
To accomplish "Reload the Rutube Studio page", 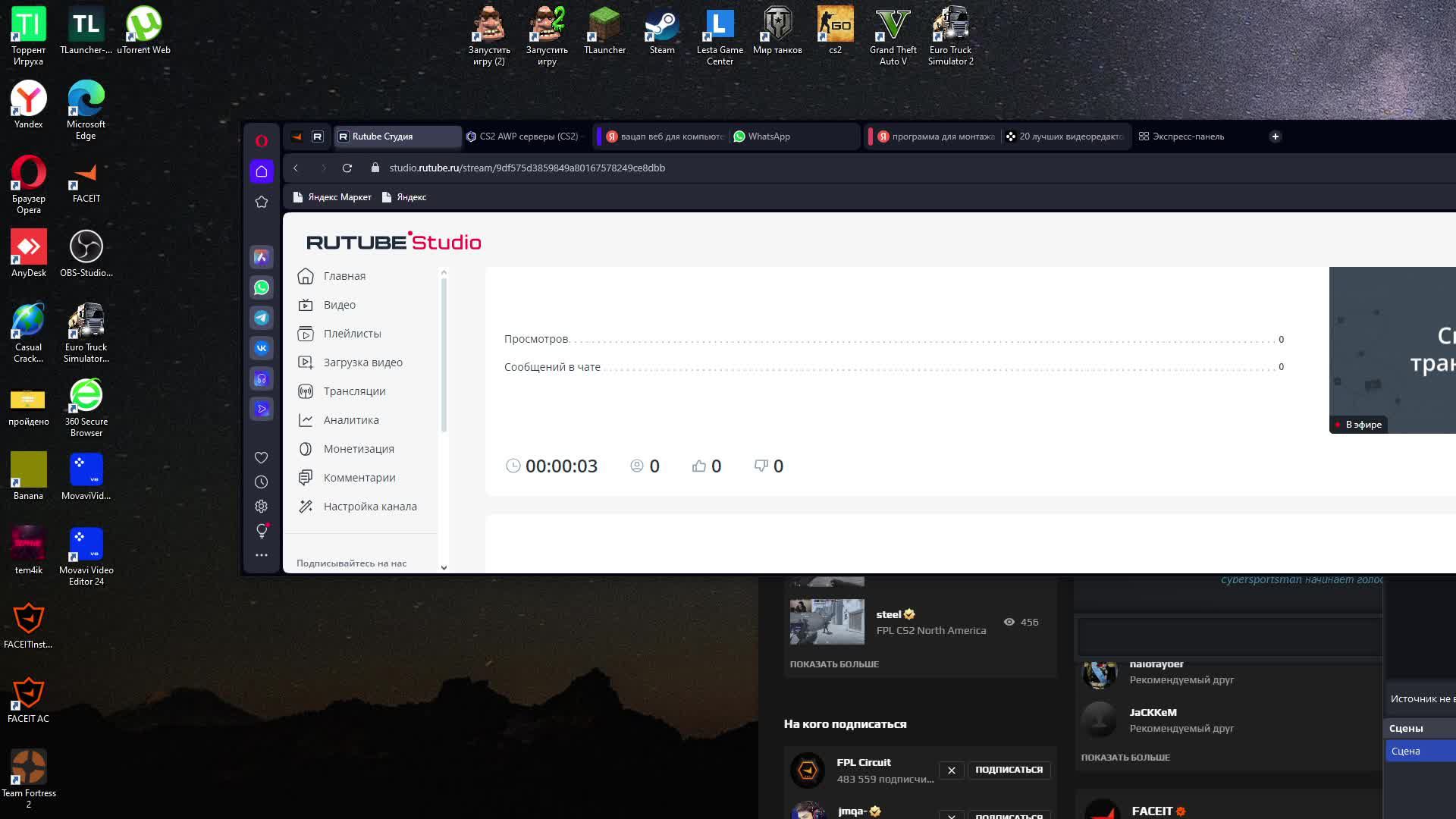I will tap(347, 168).
